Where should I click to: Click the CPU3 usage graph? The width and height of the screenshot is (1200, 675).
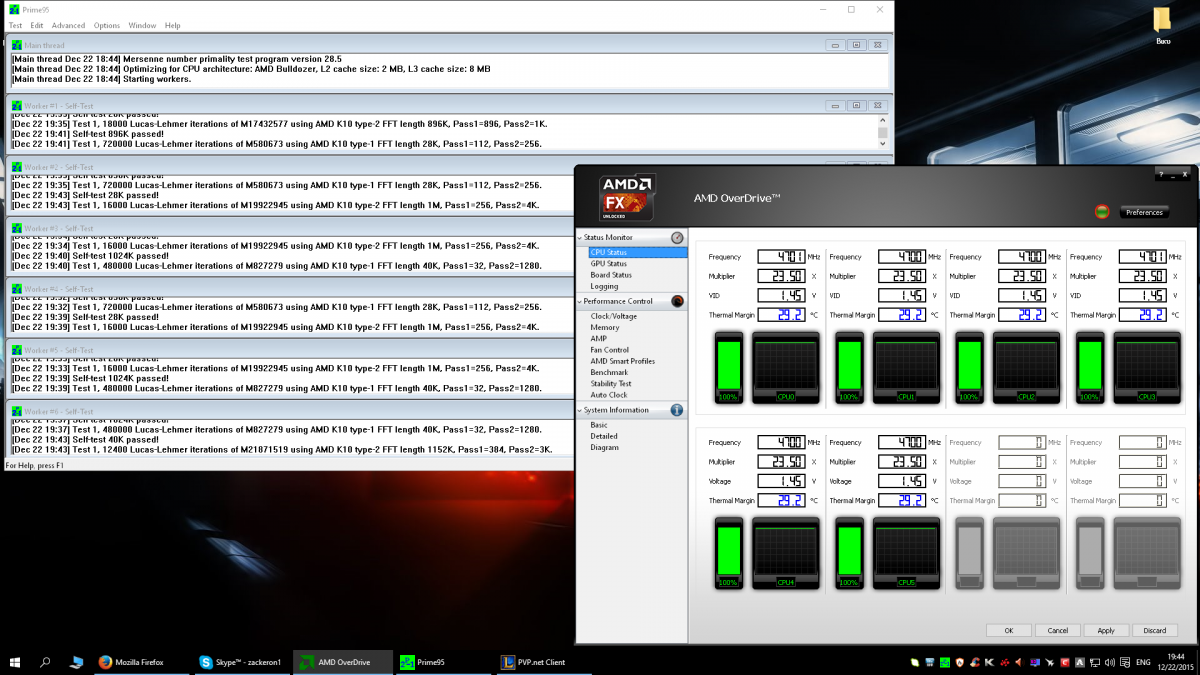click(x=1147, y=366)
